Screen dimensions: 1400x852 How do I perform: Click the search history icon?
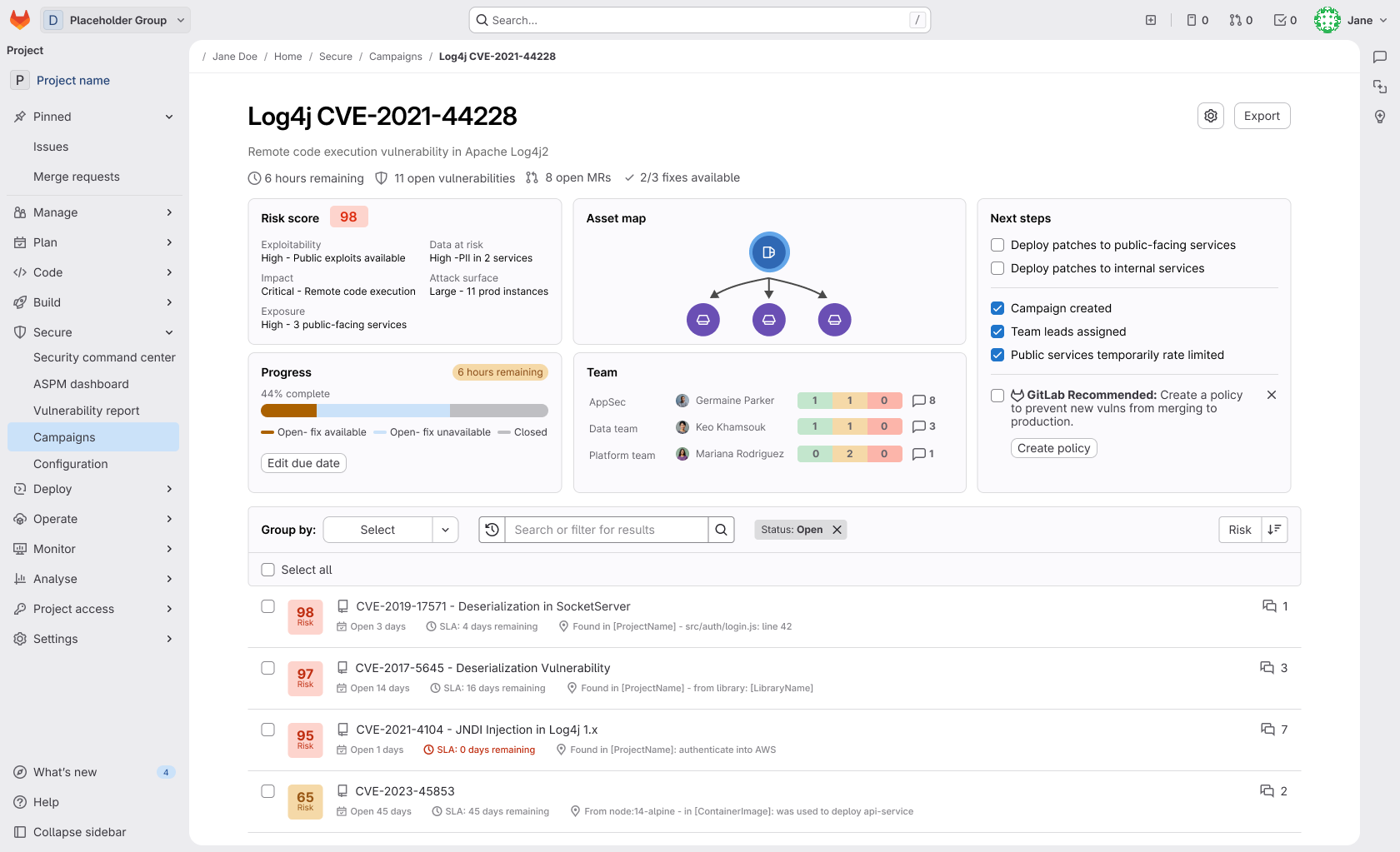coord(492,530)
